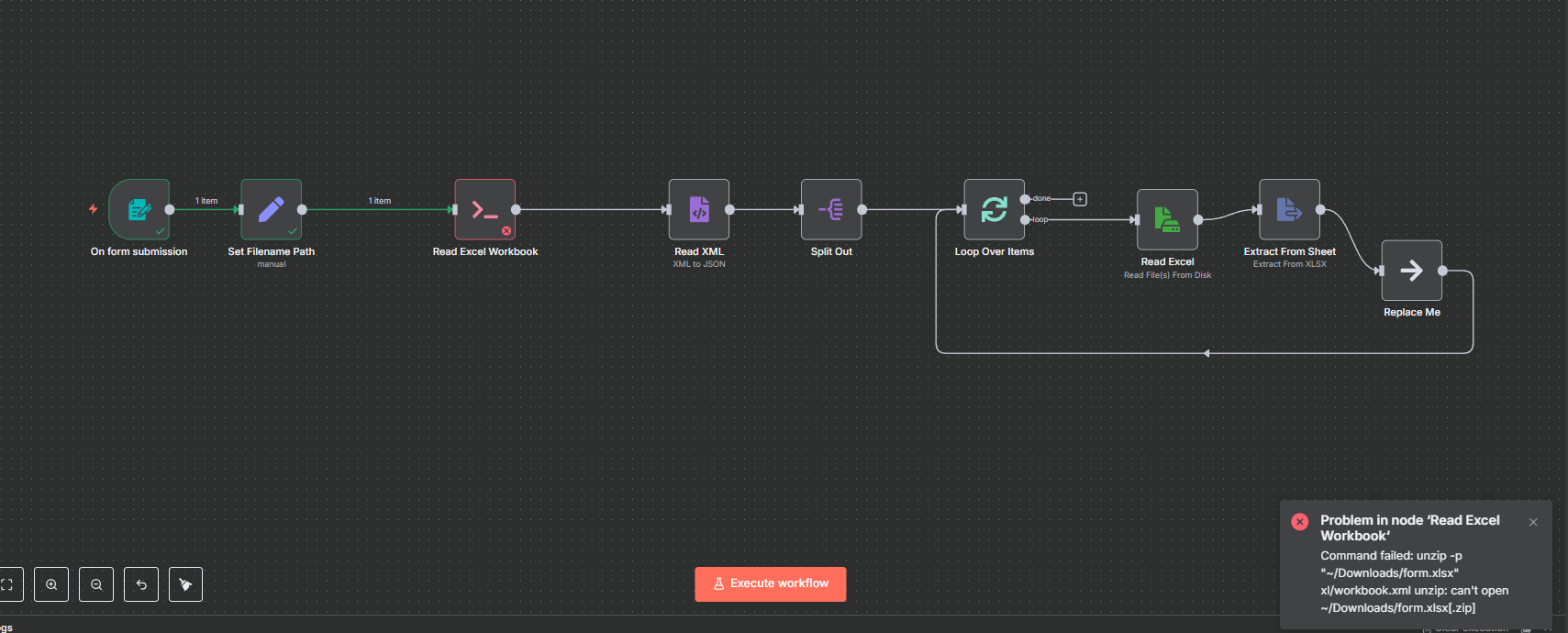This screenshot has width=1568, height=633.
Task: Dismiss the Read Excel Workbook error notification
Action: click(1533, 522)
